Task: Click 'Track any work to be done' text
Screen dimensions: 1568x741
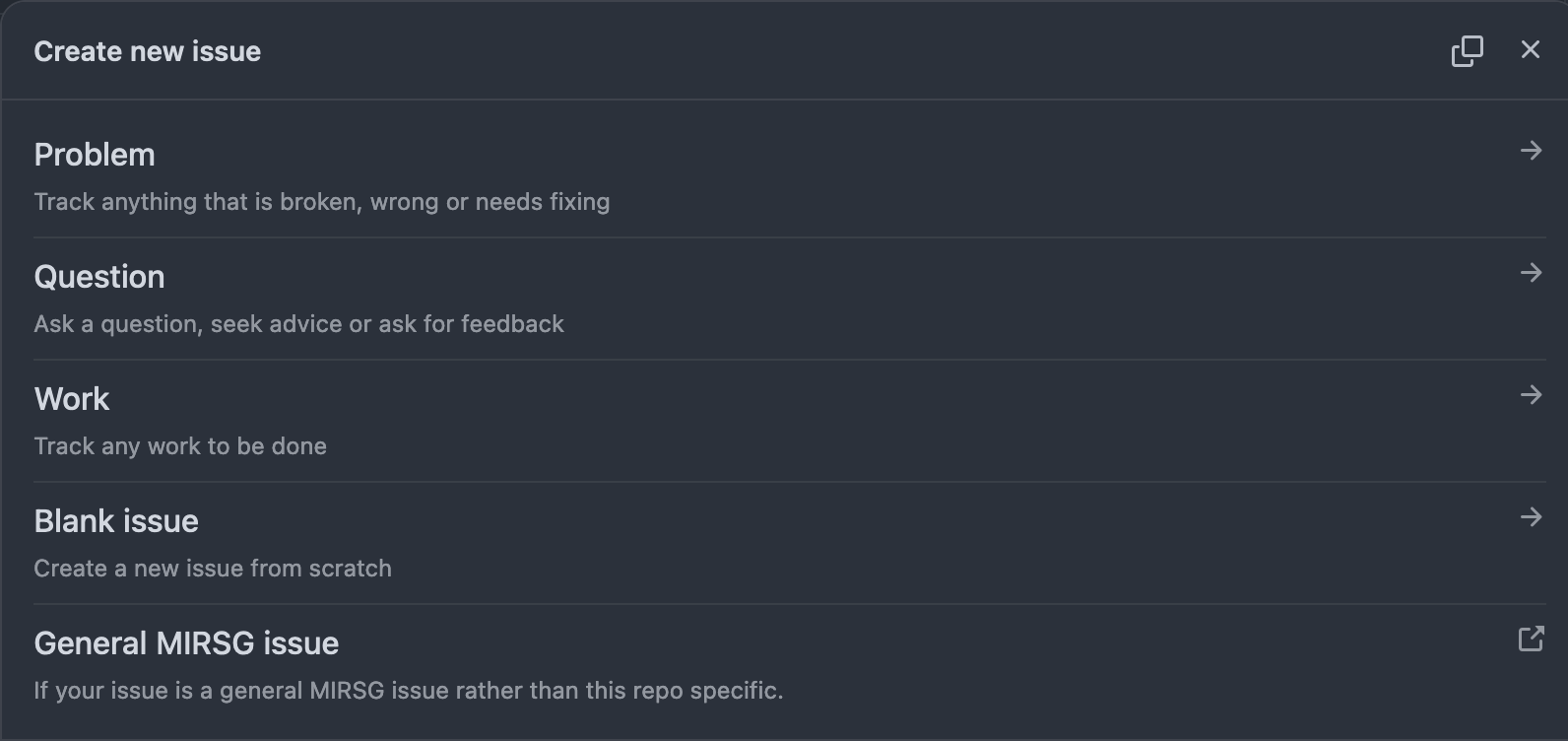Action: point(180,446)
